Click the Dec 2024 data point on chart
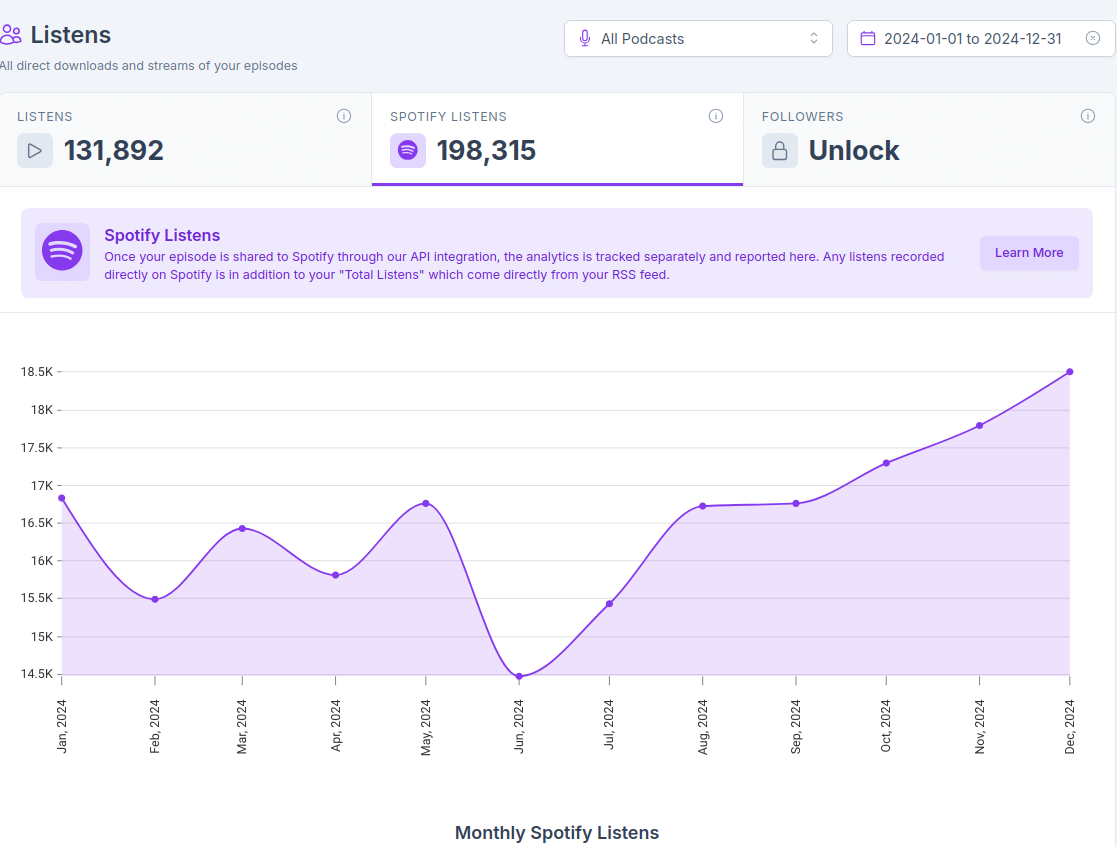Screen dimensions: 1117x847 1070,372
